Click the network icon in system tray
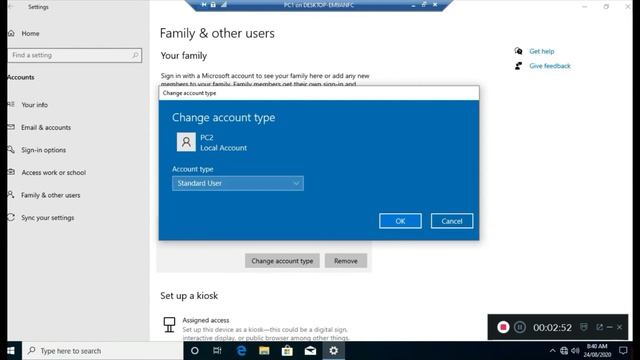The height and width of the screenshot is (360, 640). (564, 351)
